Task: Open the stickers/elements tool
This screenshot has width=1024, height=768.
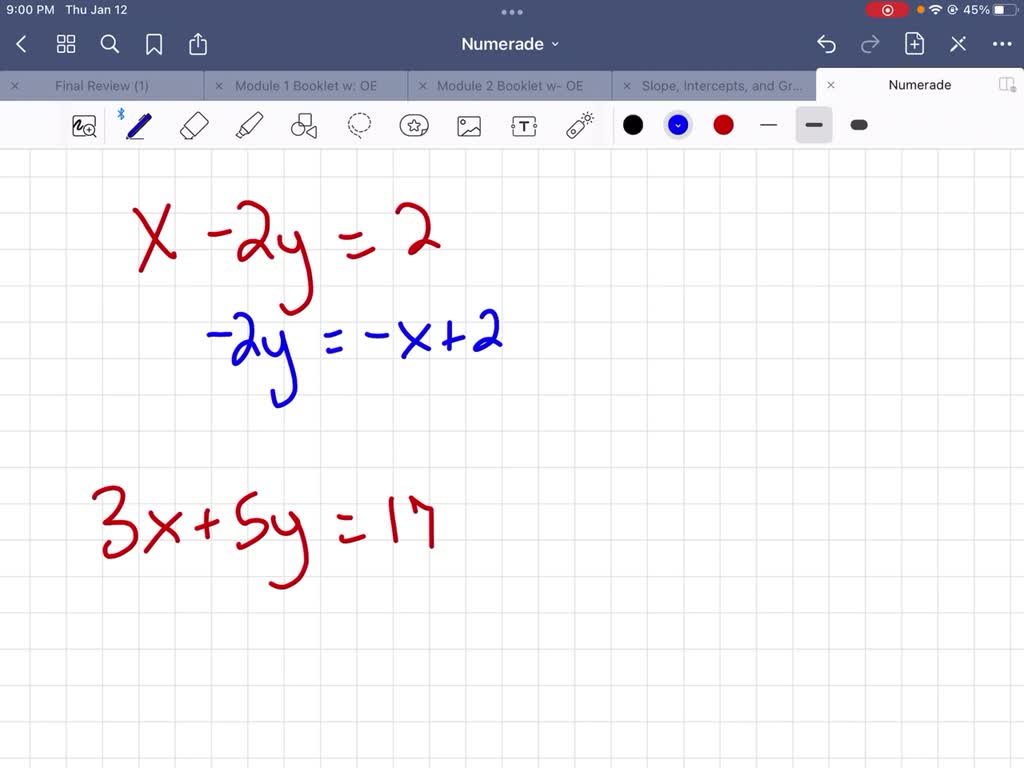Action: 414,125
